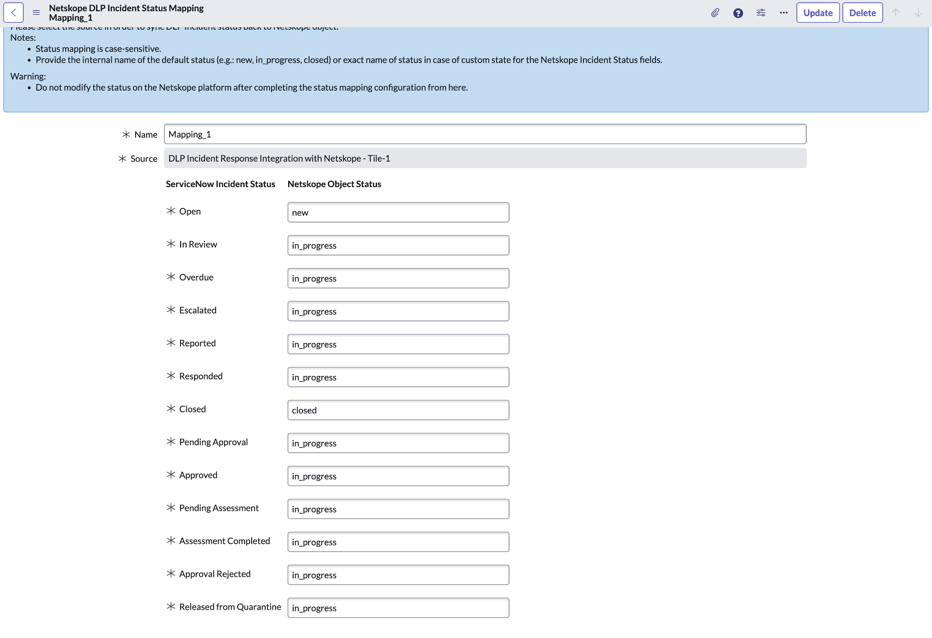Image resolution: width=932 pixels, height=638 pixels.
Task: Click the Pending Approval label
Action: point(213,442)
